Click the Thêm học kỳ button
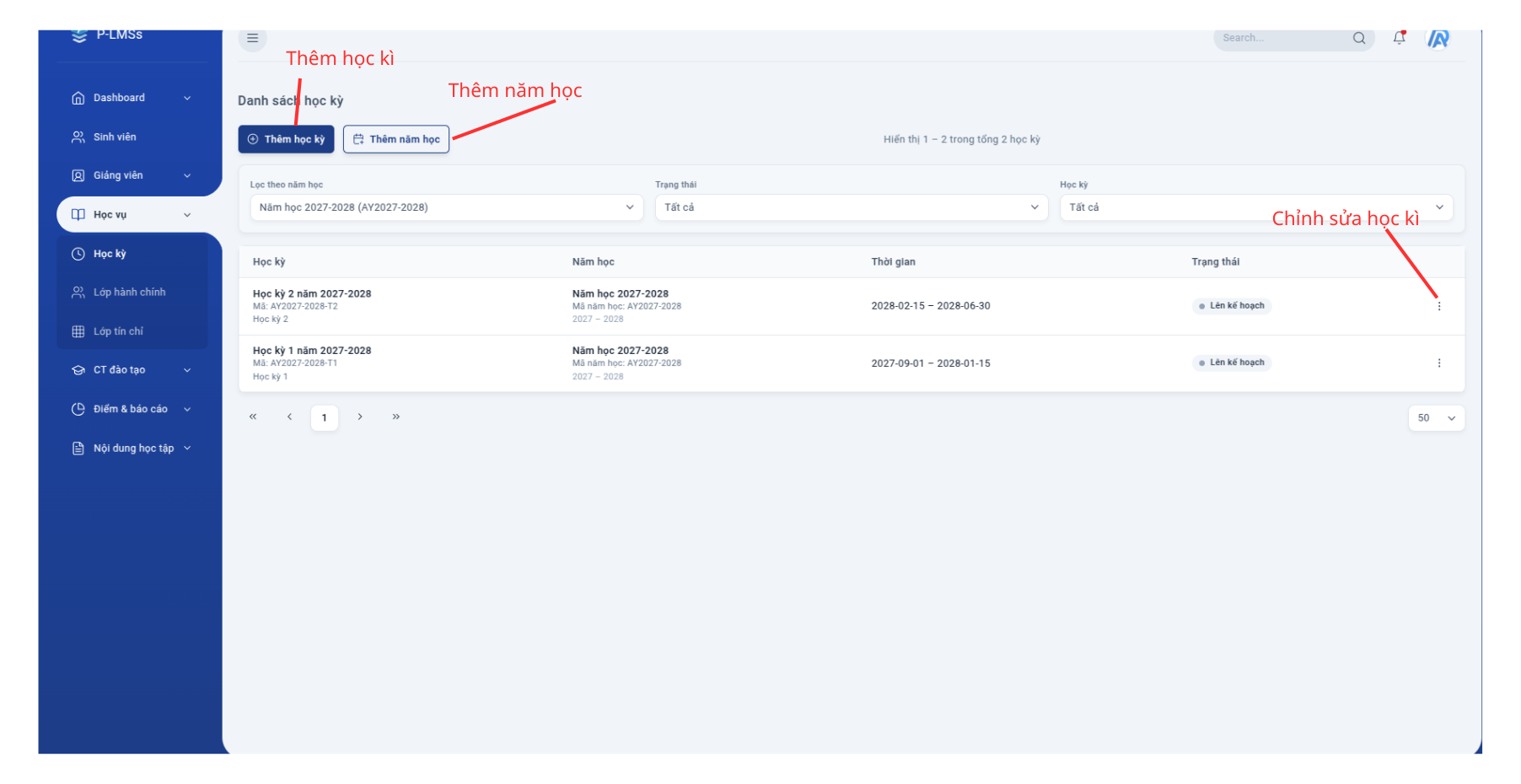The height and width of the screenshot is (784, 1521). point(287,139)
